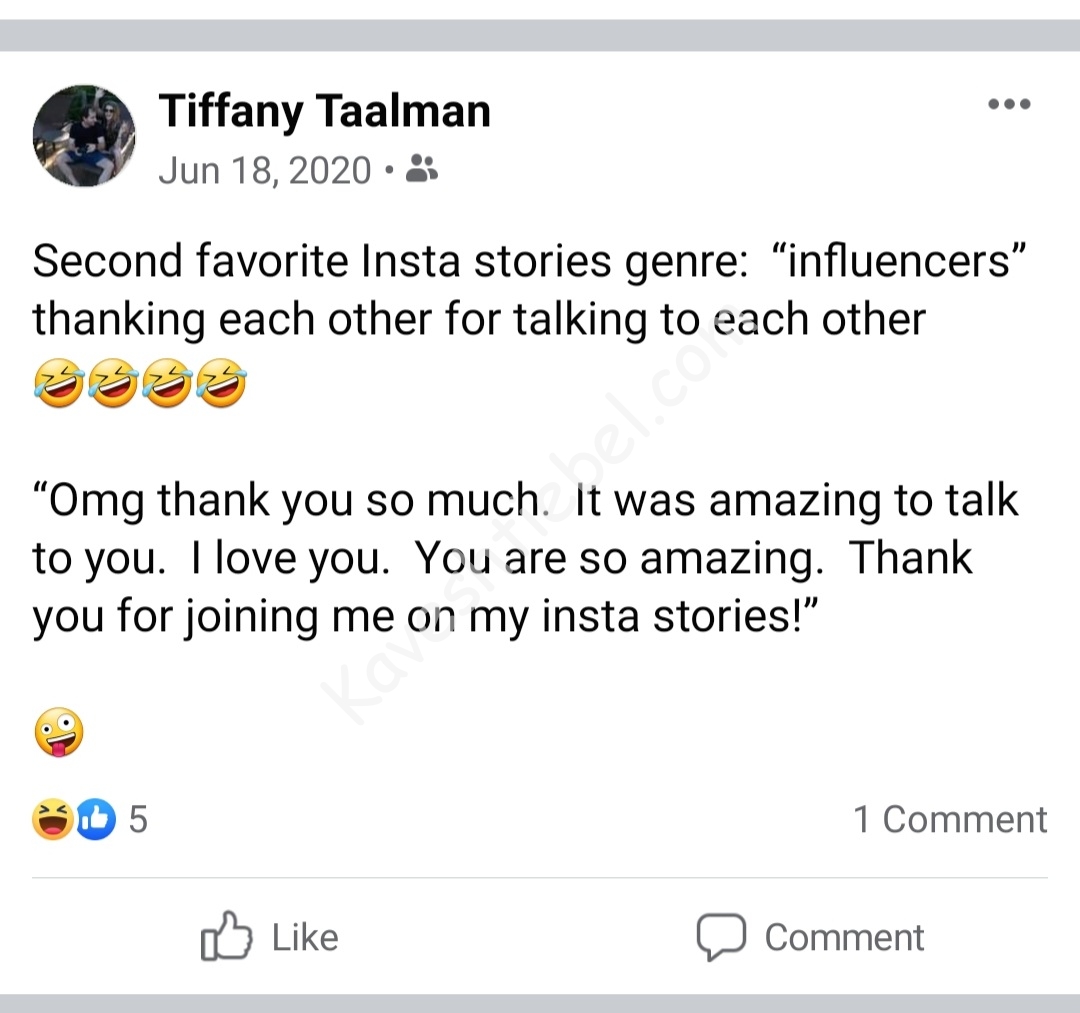Show who reacted via the 5 count
1080x1013 pixels.
click(138, 820)
